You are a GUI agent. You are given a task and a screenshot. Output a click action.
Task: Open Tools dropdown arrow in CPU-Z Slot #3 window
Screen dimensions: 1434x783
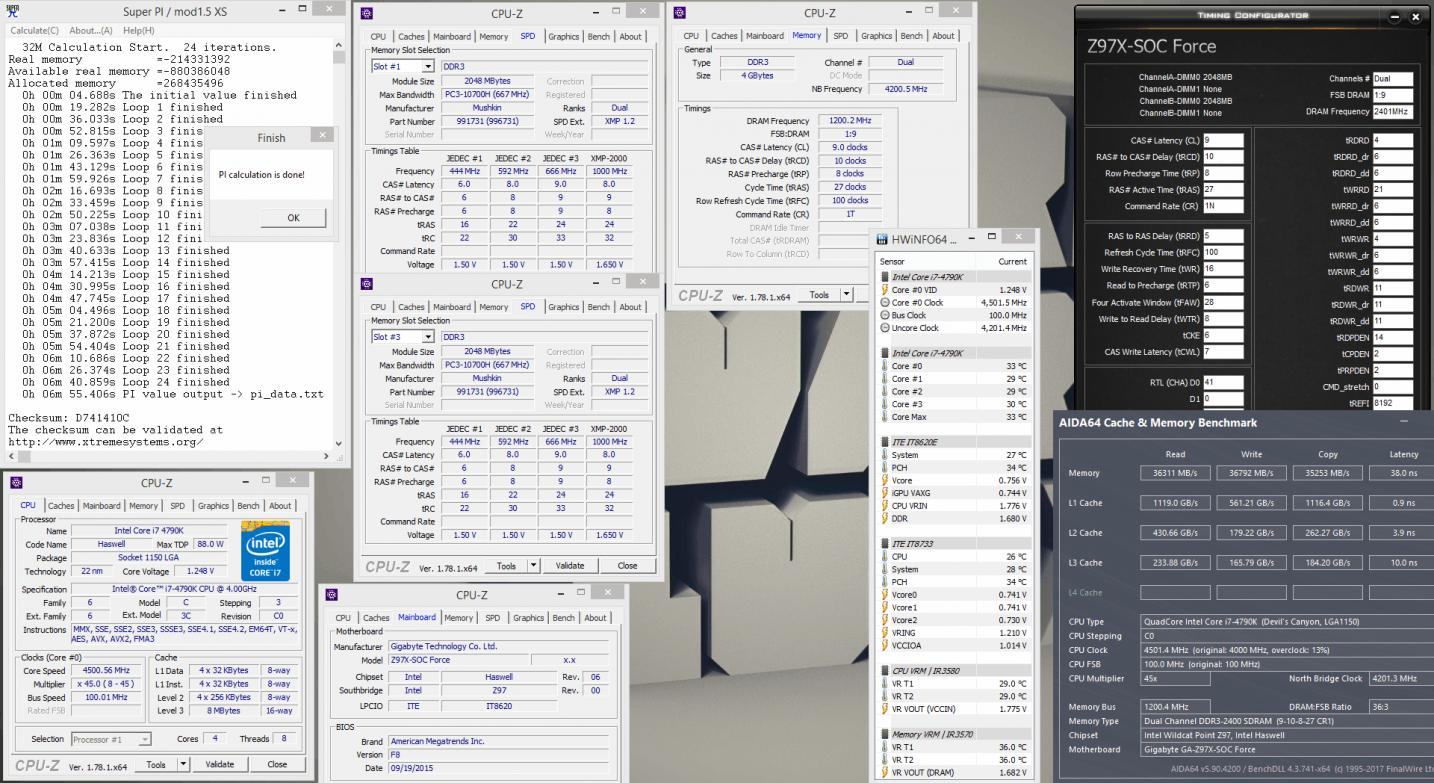point(533,566)
